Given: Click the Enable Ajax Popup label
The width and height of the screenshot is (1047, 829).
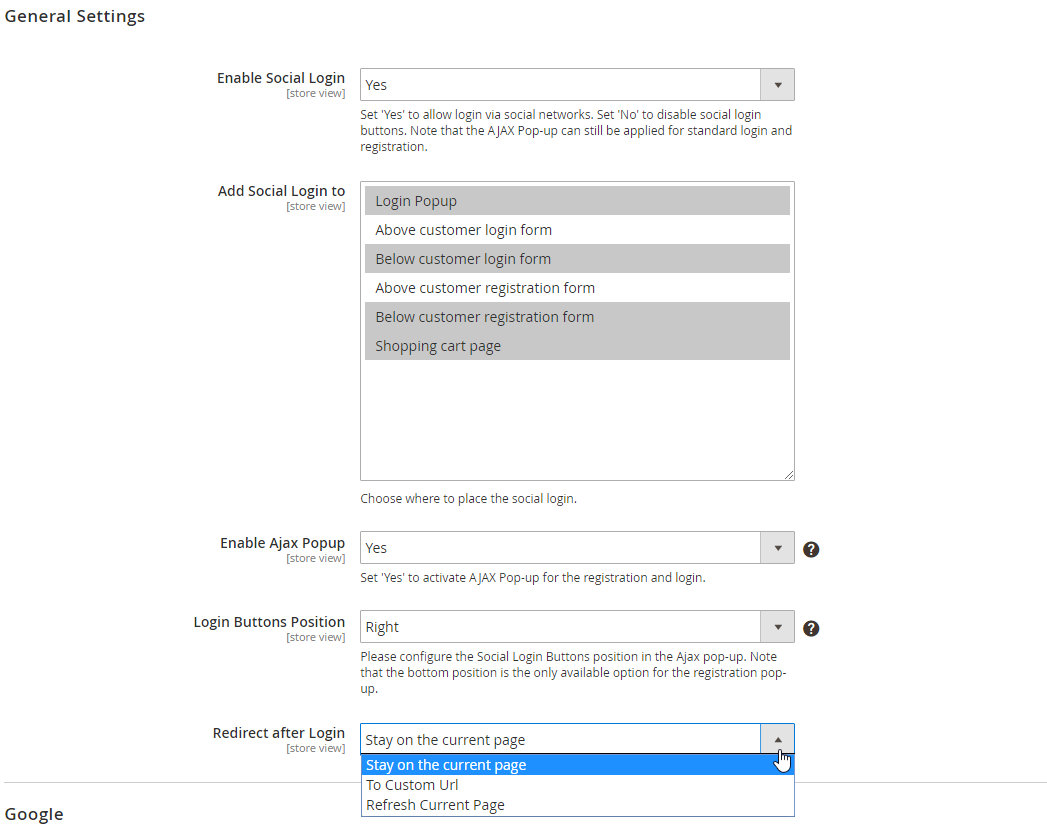Looking at the screenshot, I should click(282, 543).
